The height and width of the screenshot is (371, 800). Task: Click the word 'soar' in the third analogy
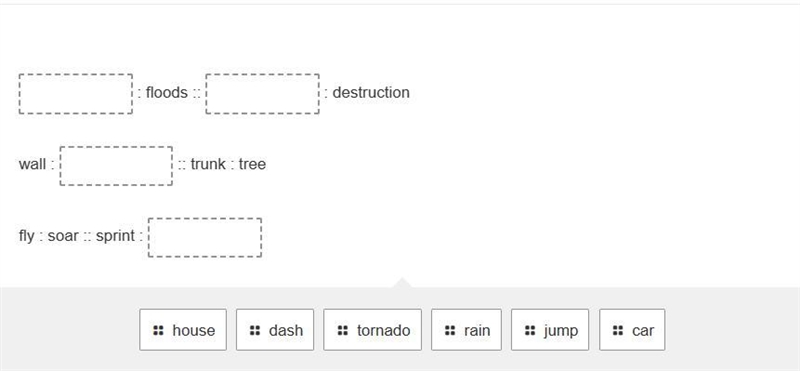[63, 236]
